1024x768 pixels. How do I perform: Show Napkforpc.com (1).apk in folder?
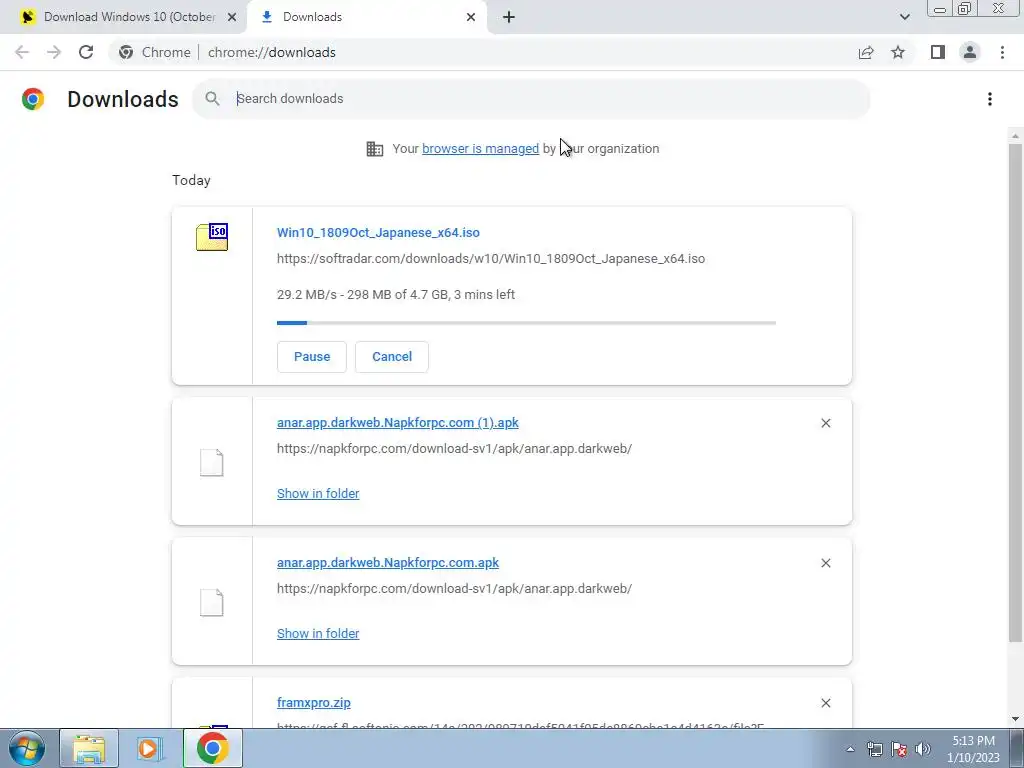[318, 494]
